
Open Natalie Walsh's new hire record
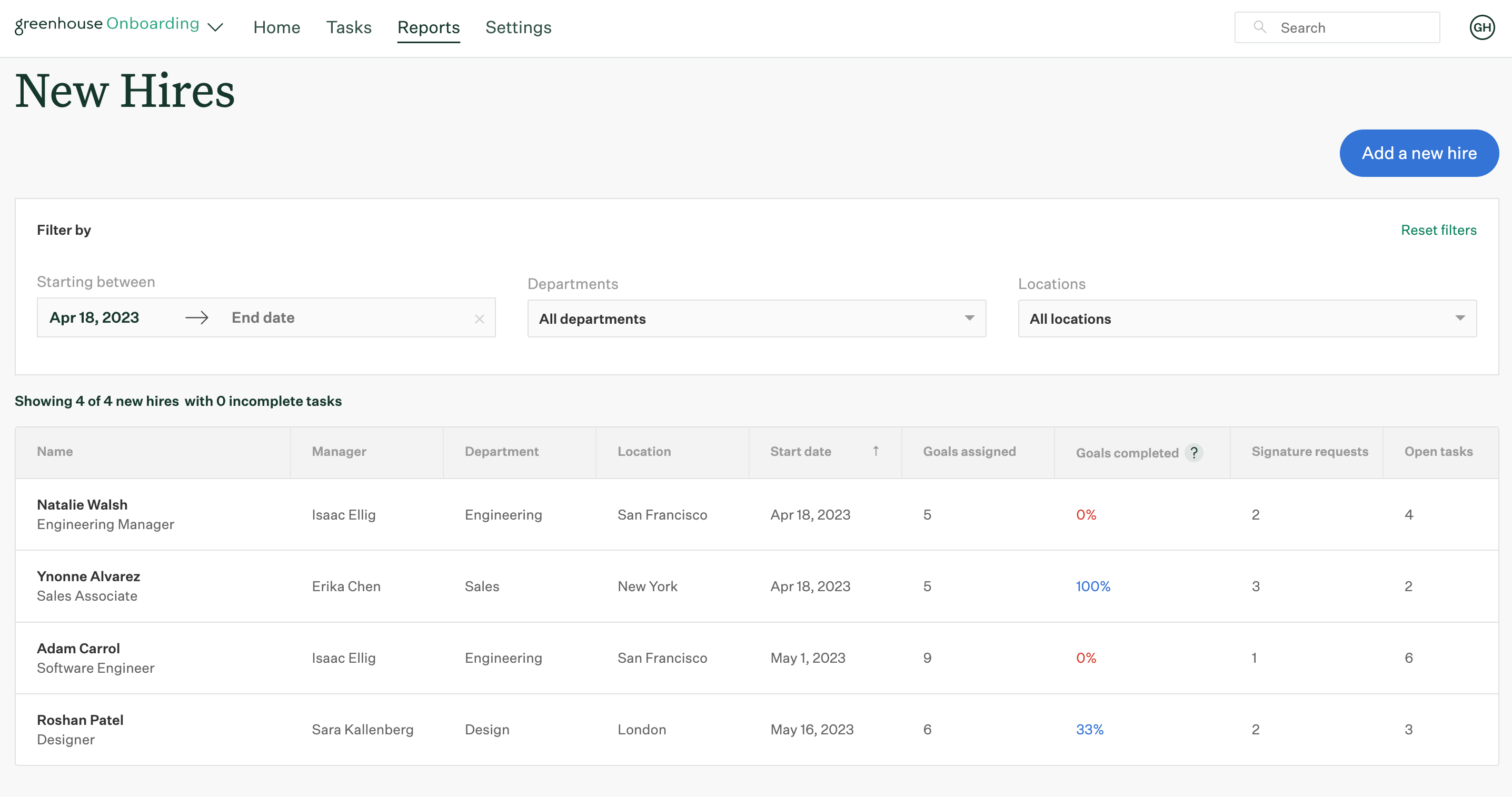[x=82, y=505]
